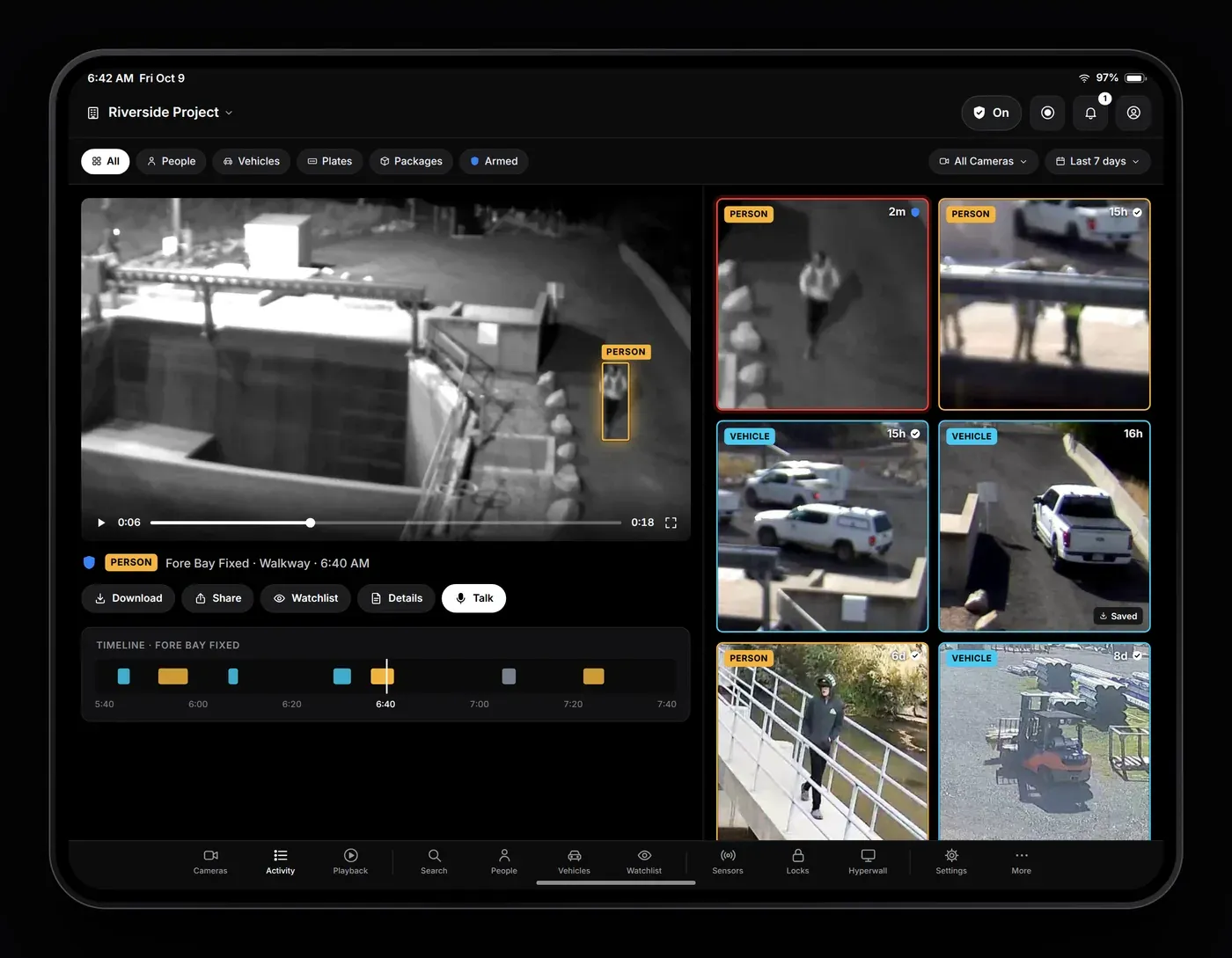
Task: Click the Share button
Action: [x=218, y=598]
